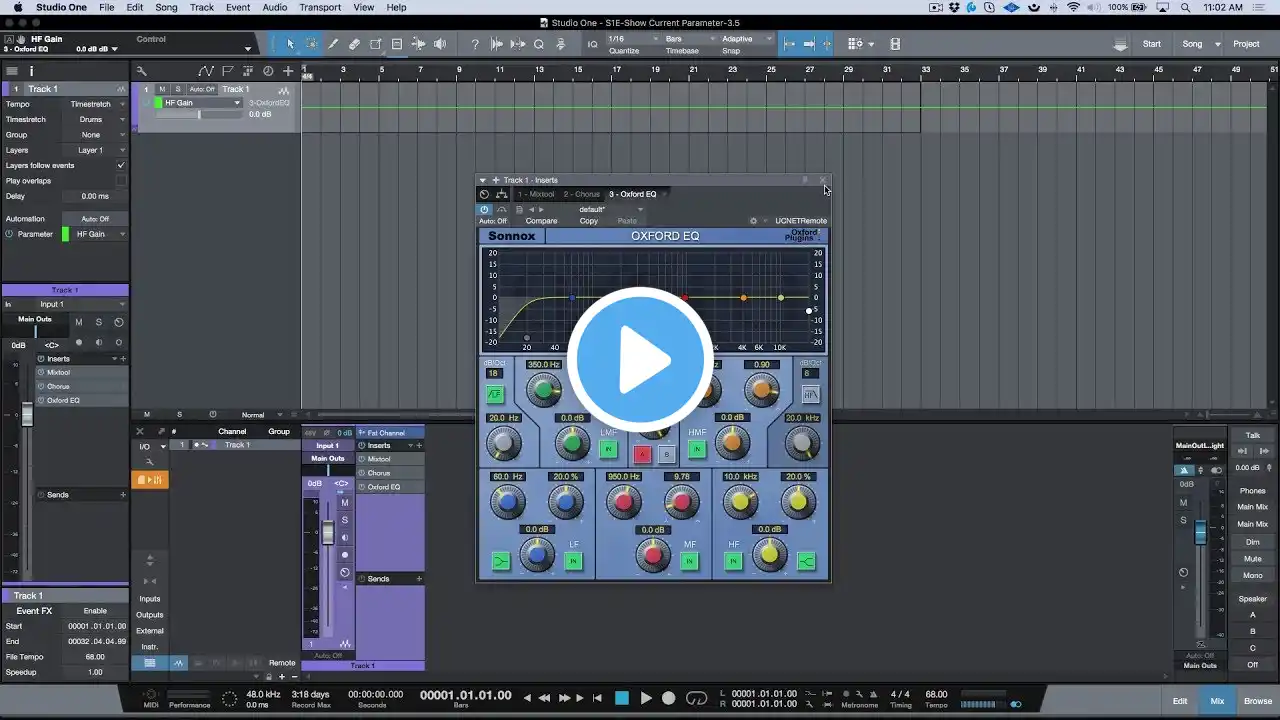Open the Timestretch Drums dropdown

97,119
